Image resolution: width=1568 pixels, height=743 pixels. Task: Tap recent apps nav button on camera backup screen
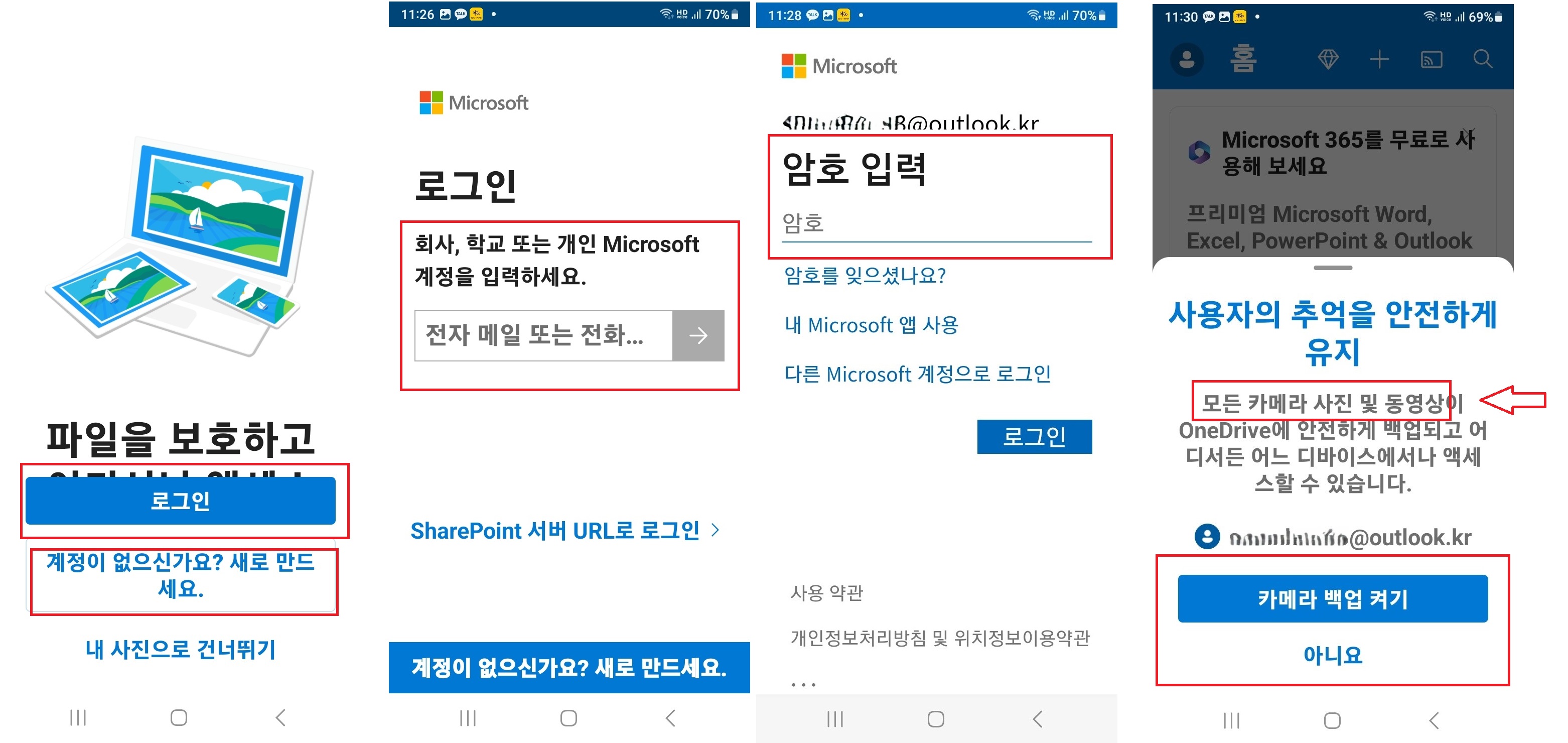1231,720
